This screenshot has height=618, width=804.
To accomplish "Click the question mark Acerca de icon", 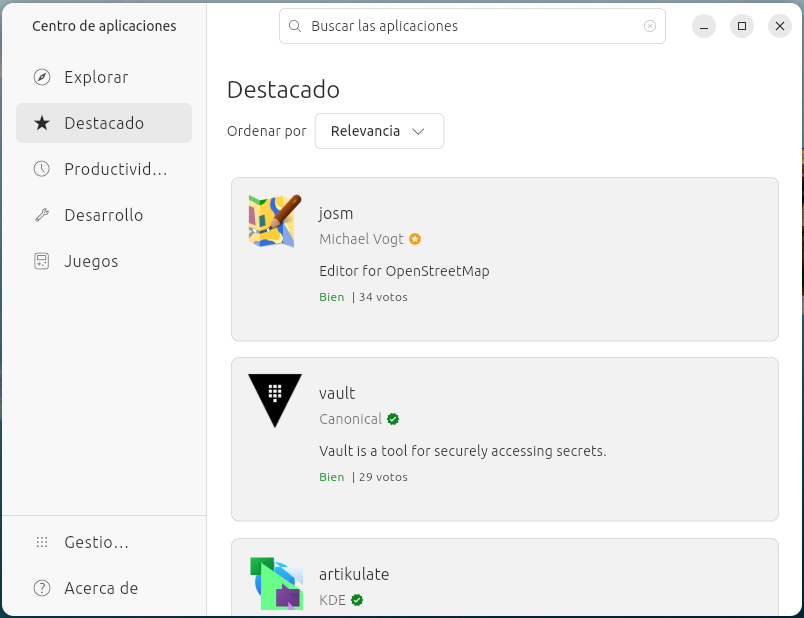I will pos(41,588).
